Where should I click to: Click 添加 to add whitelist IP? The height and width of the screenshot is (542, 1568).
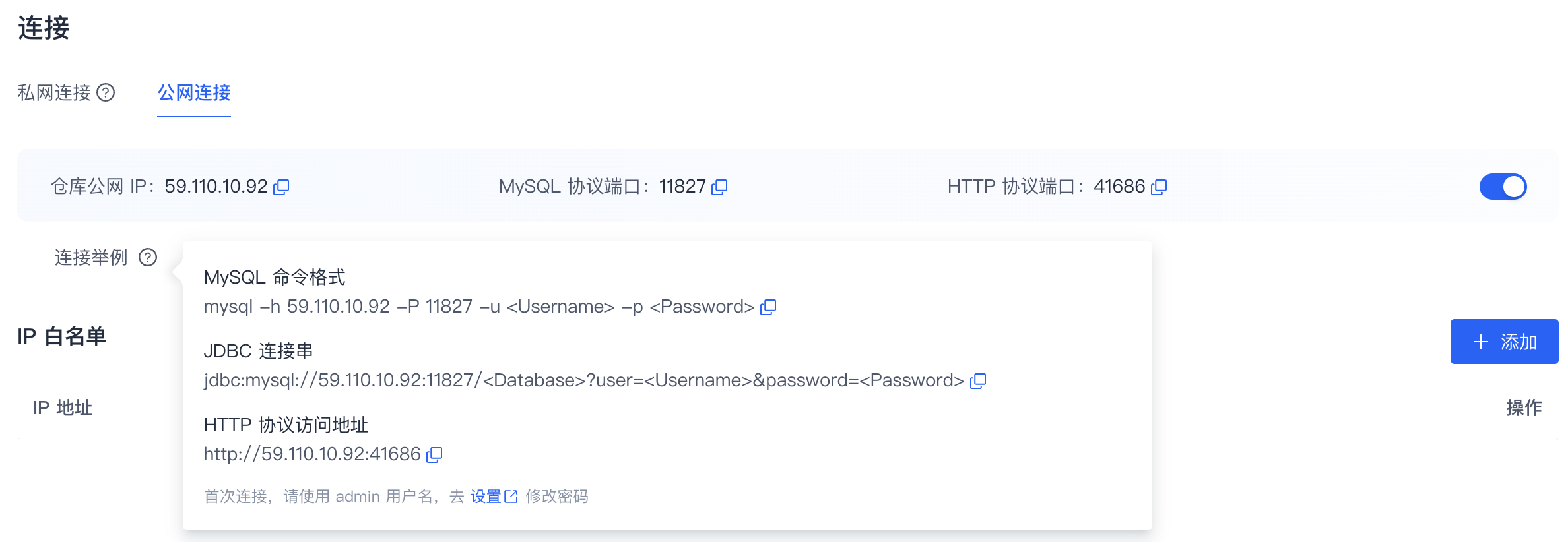coord(1504,342)
